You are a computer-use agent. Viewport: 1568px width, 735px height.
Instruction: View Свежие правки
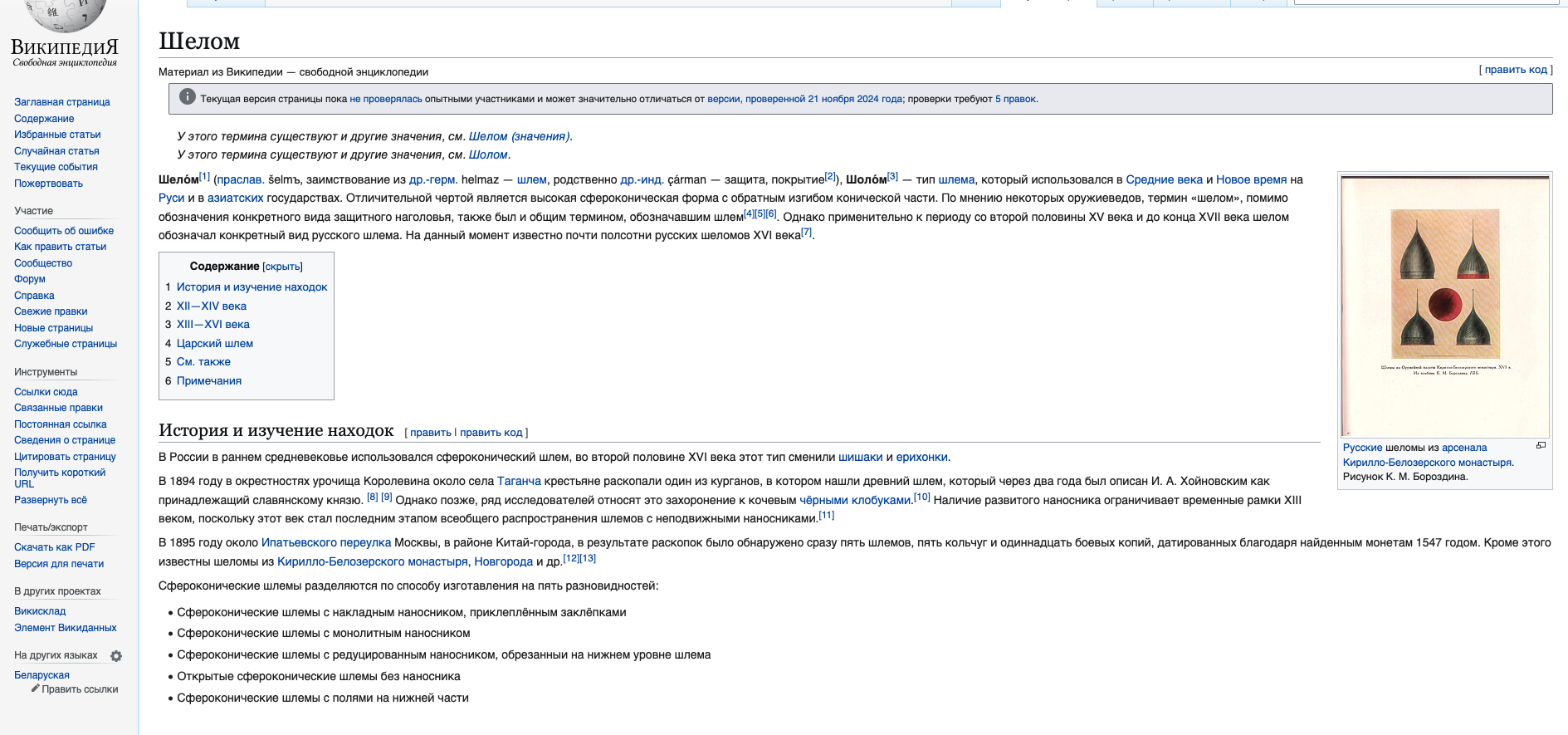[51, 311]
